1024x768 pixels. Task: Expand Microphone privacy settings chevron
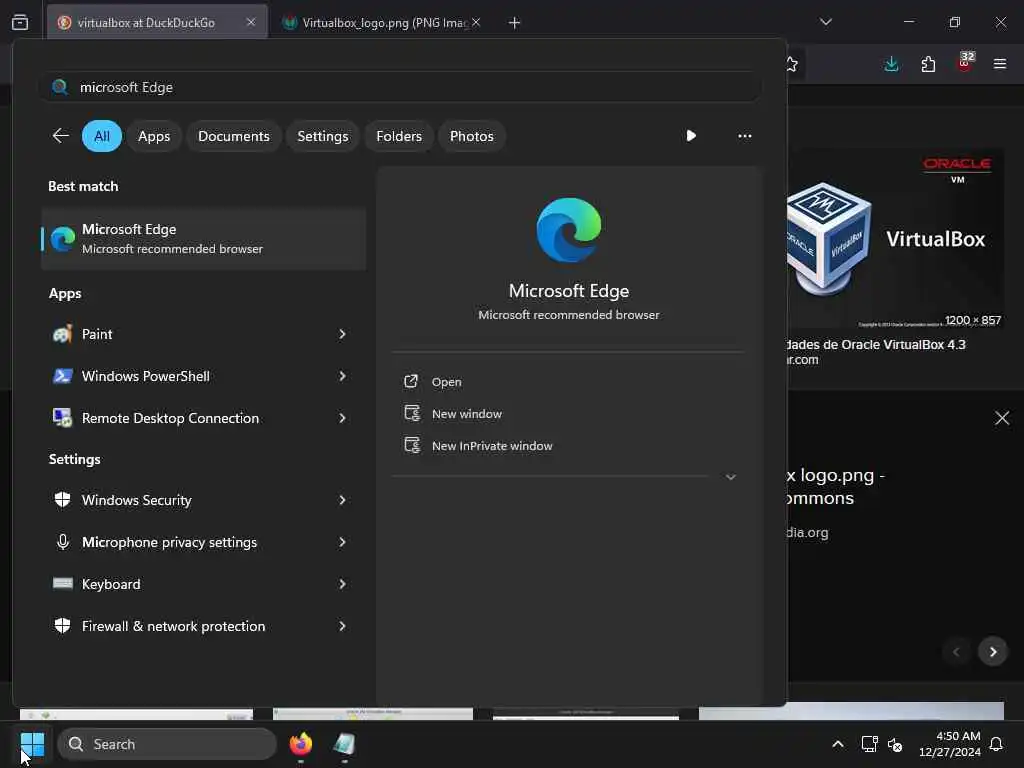click(x=342, y=542)
